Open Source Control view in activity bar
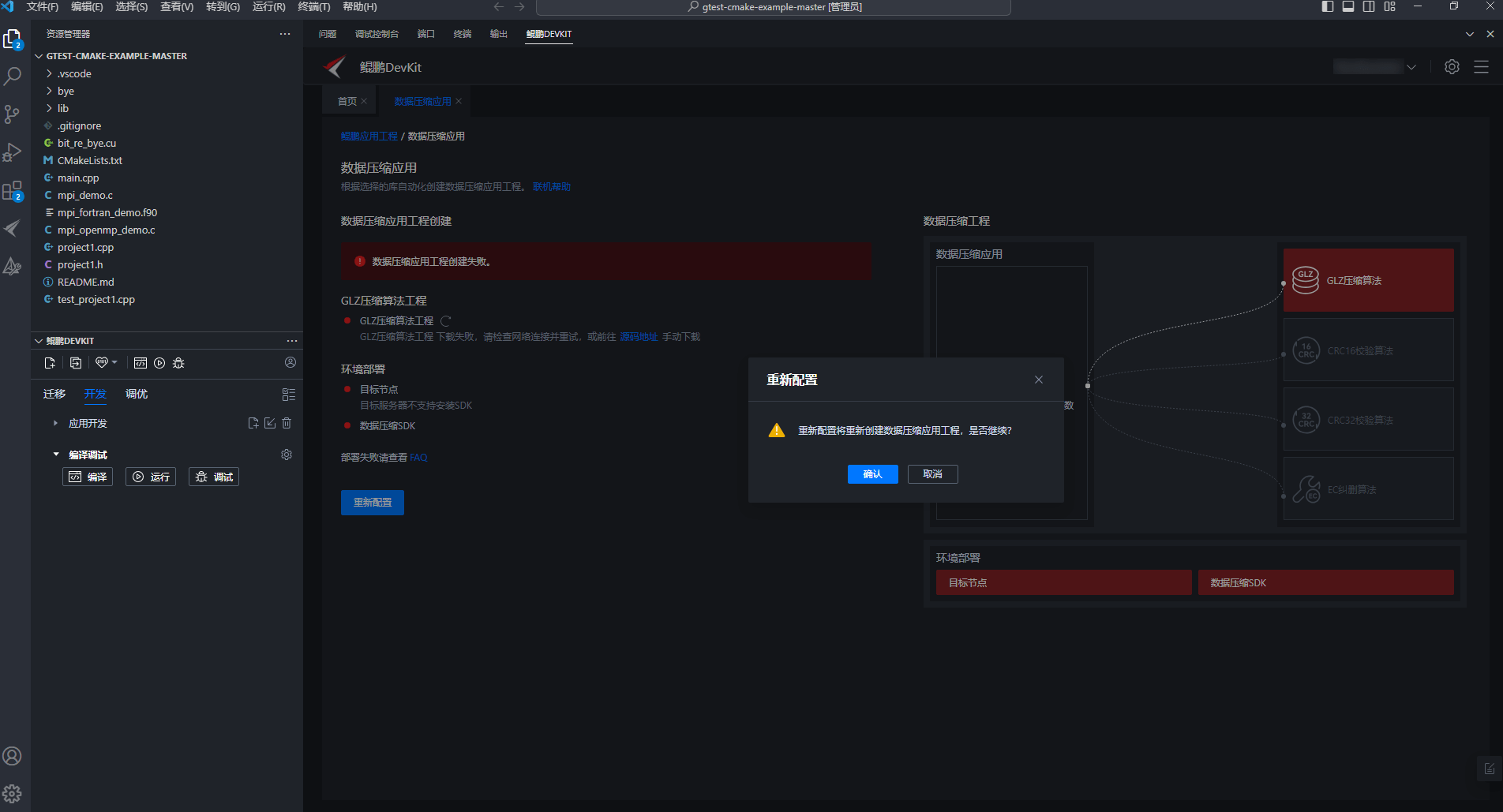This screenshot has width=1503, height=812. pos(13,114)
